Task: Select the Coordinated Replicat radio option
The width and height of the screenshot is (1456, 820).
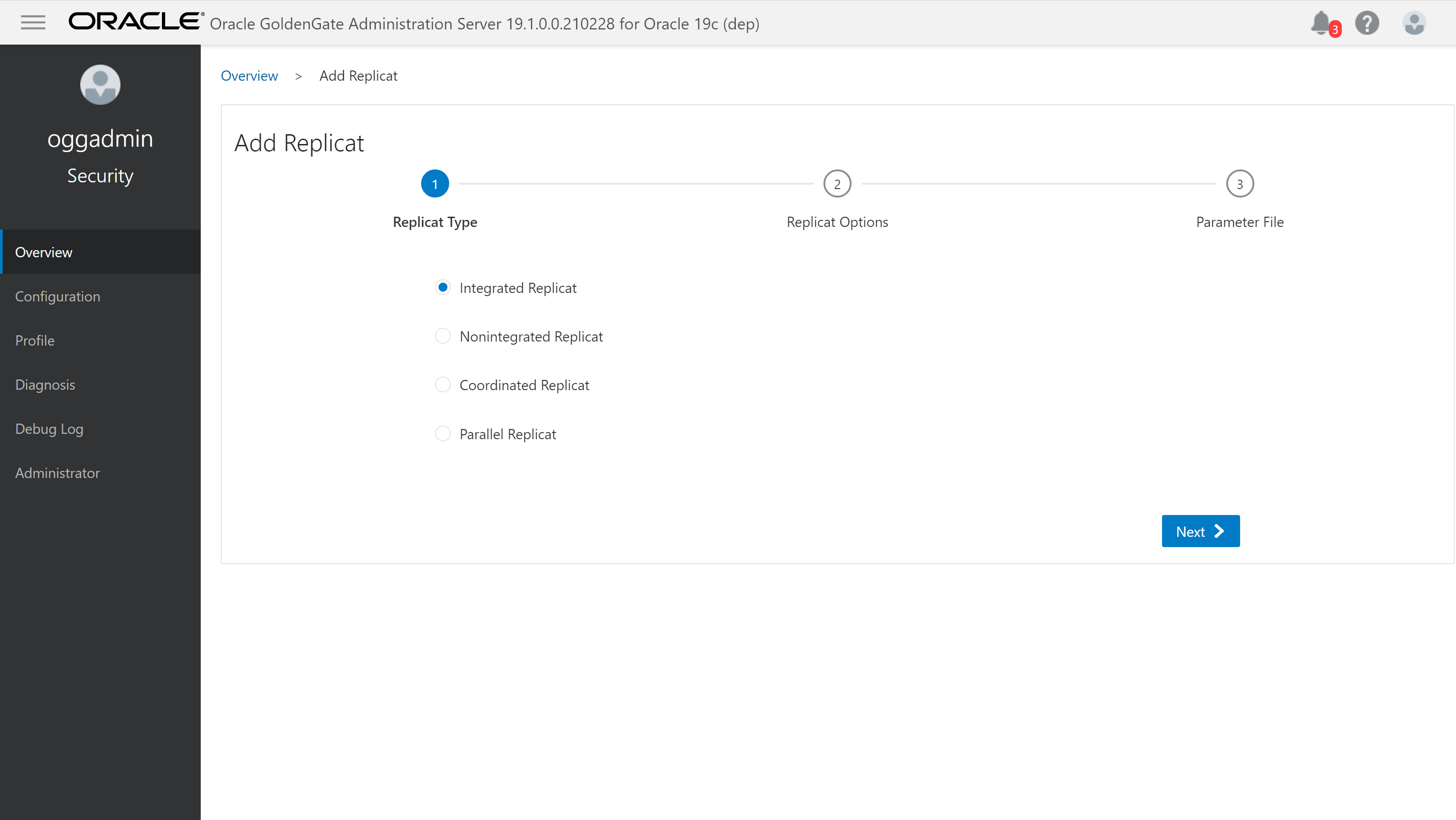Action: [x=443, y=385]
